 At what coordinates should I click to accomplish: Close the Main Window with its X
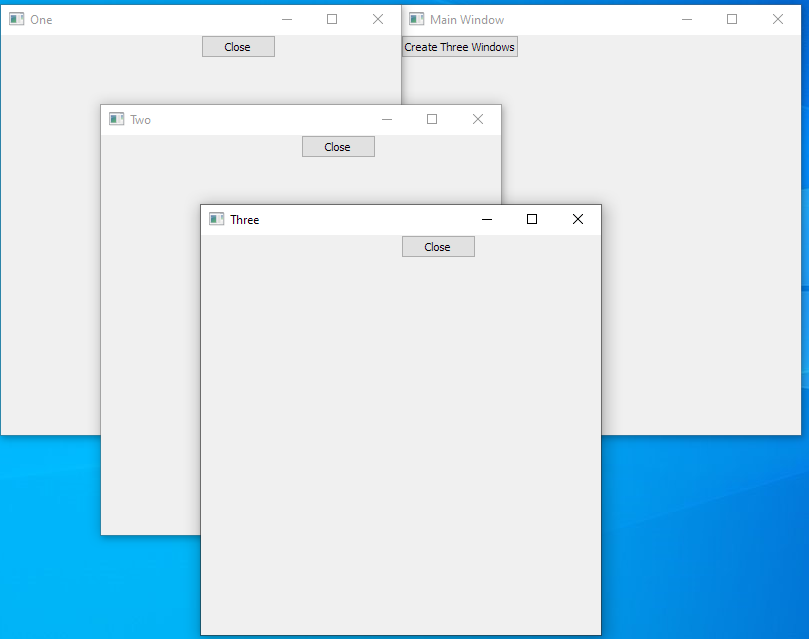[x=777, y=19]
